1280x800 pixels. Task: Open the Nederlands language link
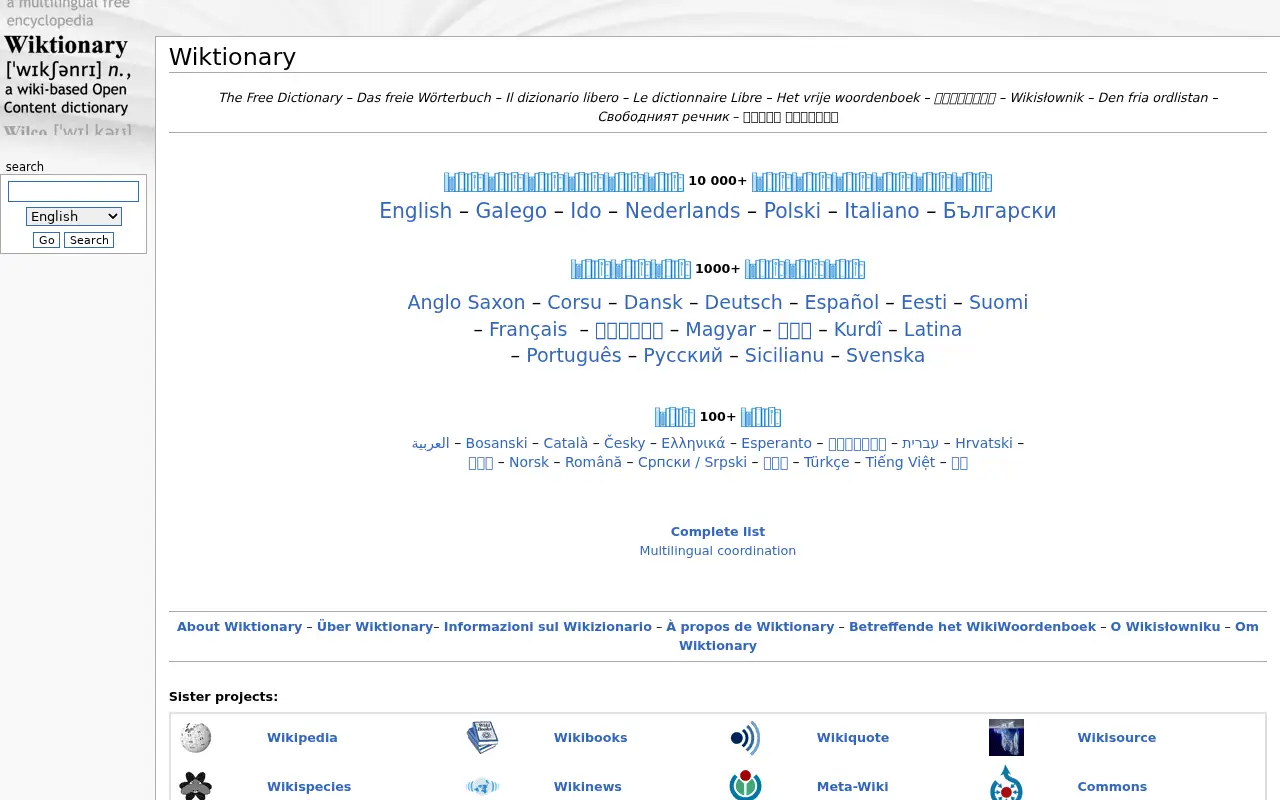(x=683, y=211)
